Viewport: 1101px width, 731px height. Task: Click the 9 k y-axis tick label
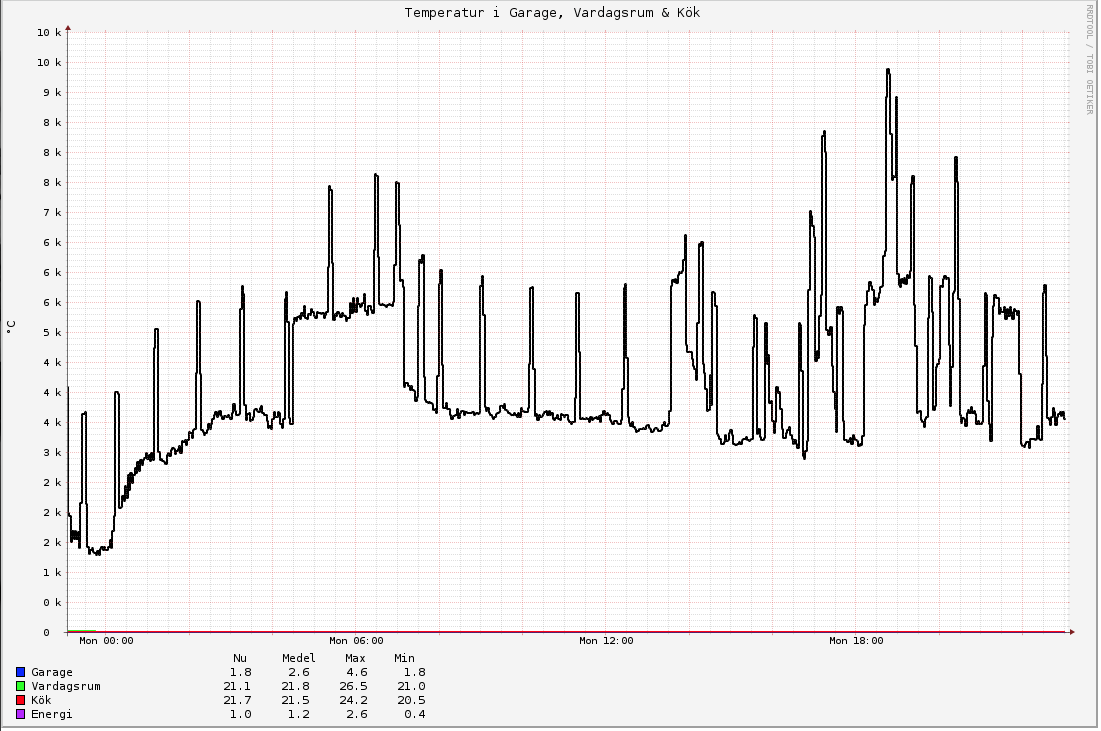[49, 92]
